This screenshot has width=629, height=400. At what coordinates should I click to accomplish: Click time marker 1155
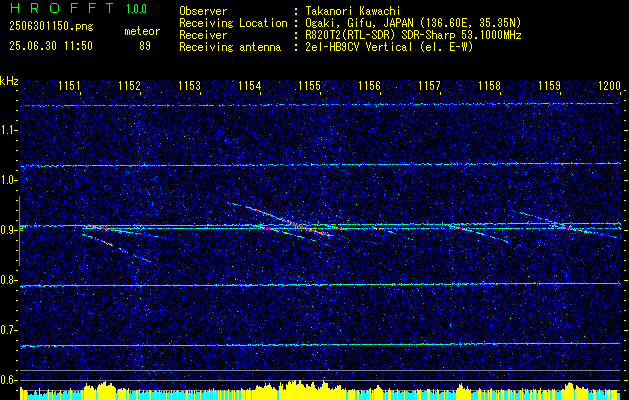click(x=310, y=85)
